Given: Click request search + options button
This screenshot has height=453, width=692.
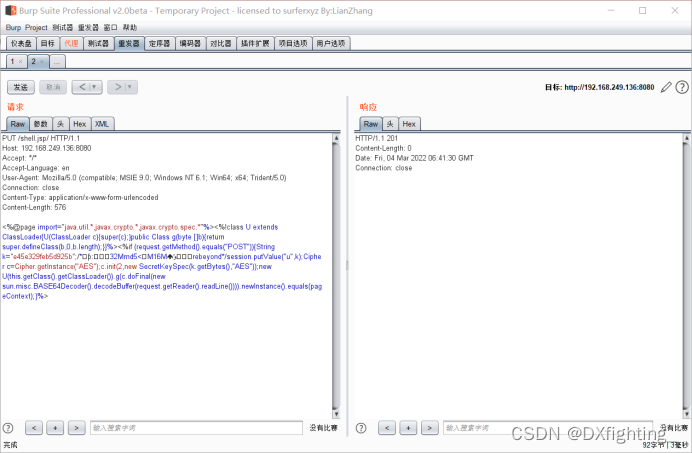Looking at the screenshot, I should click(55, 428).
